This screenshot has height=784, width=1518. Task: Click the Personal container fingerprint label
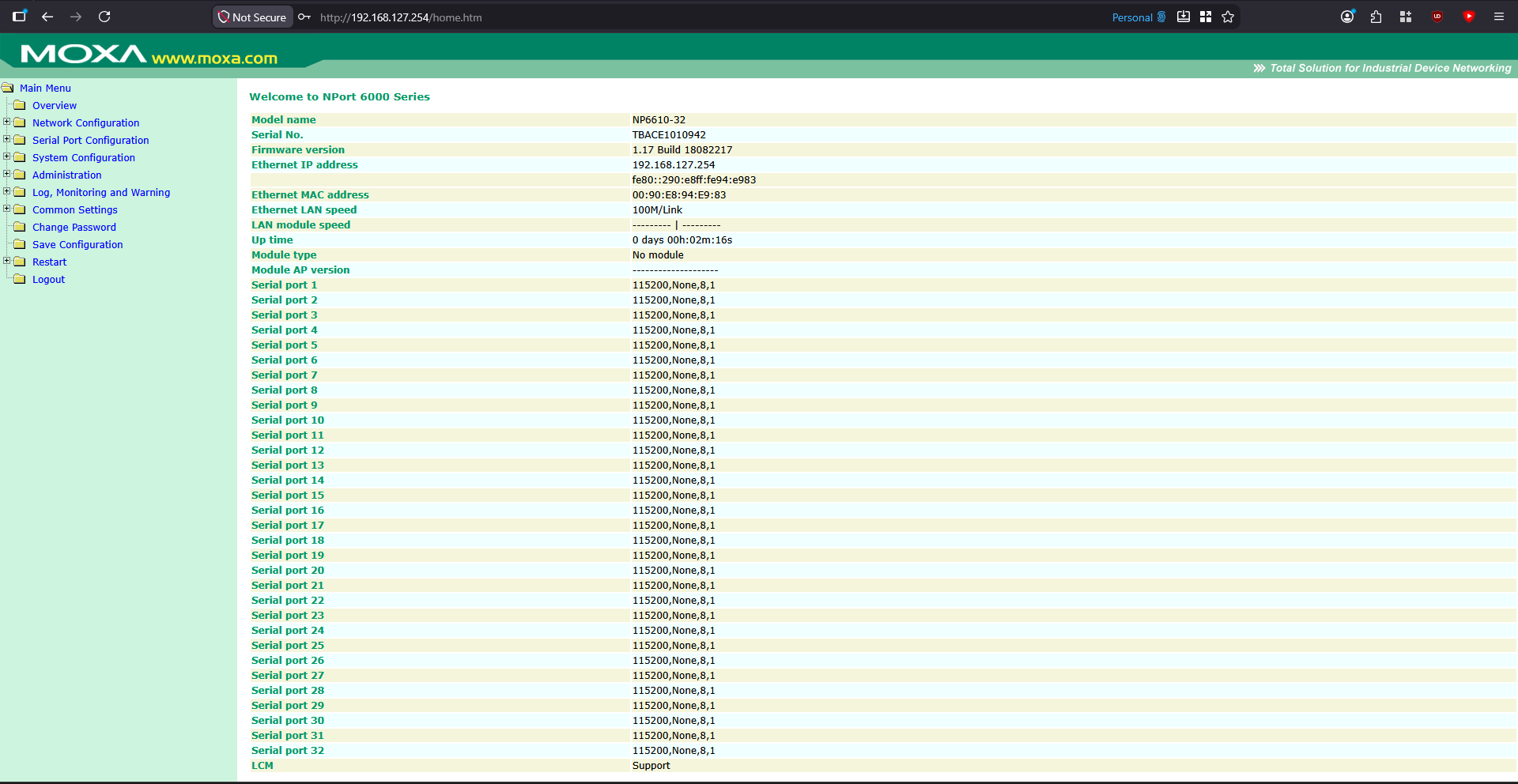pyautogui.click(x=1138, y=17)
